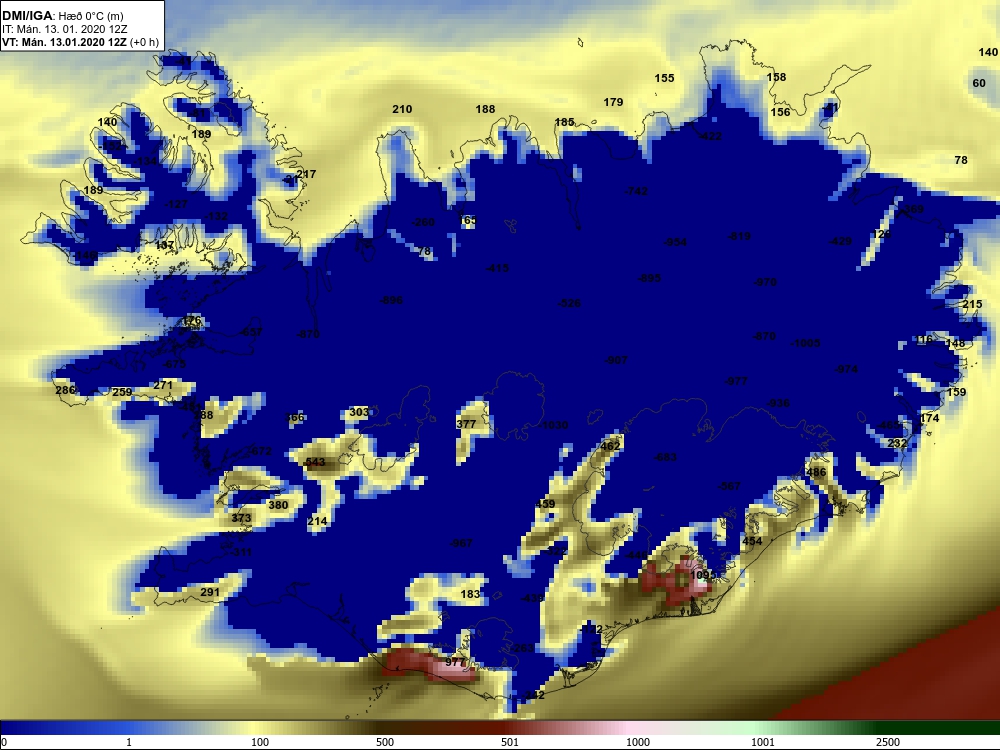Select the -936 value label
Screen dimensions: 1000x750
(778, 403)
